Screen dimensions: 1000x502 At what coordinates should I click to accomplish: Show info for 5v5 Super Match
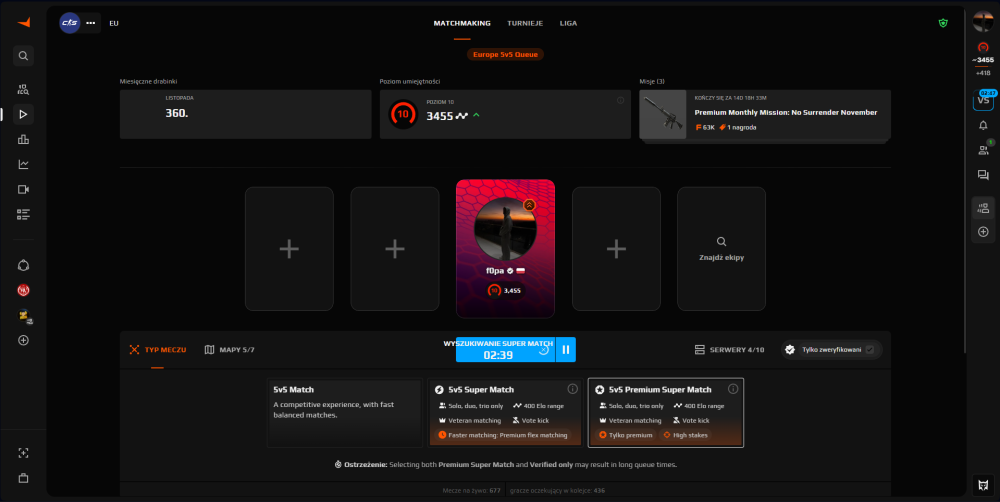(573, 389)
